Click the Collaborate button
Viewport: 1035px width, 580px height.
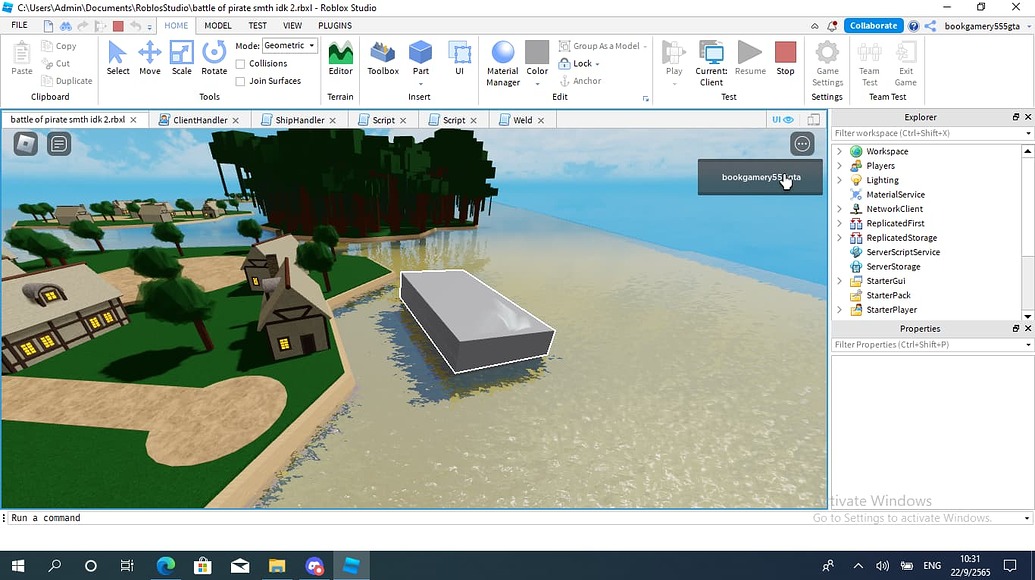873,25
